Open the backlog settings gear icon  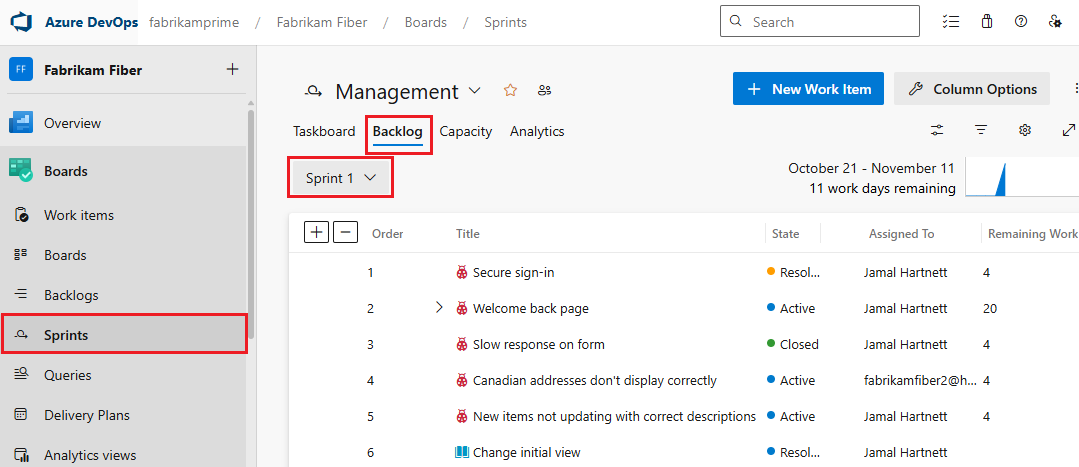click(1025, 130)
